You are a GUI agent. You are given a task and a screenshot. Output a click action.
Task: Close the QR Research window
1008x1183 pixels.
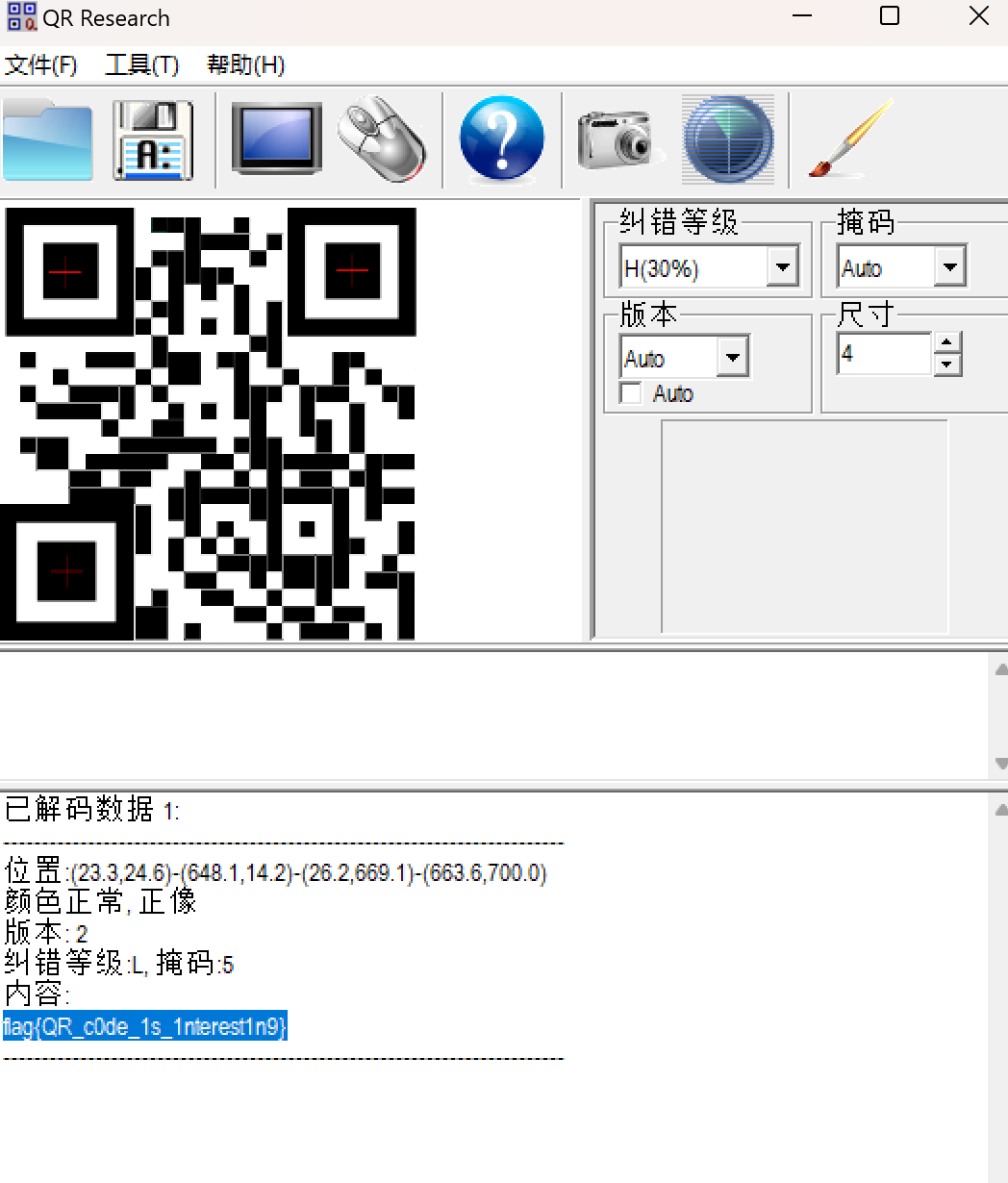tap(979, 15)
